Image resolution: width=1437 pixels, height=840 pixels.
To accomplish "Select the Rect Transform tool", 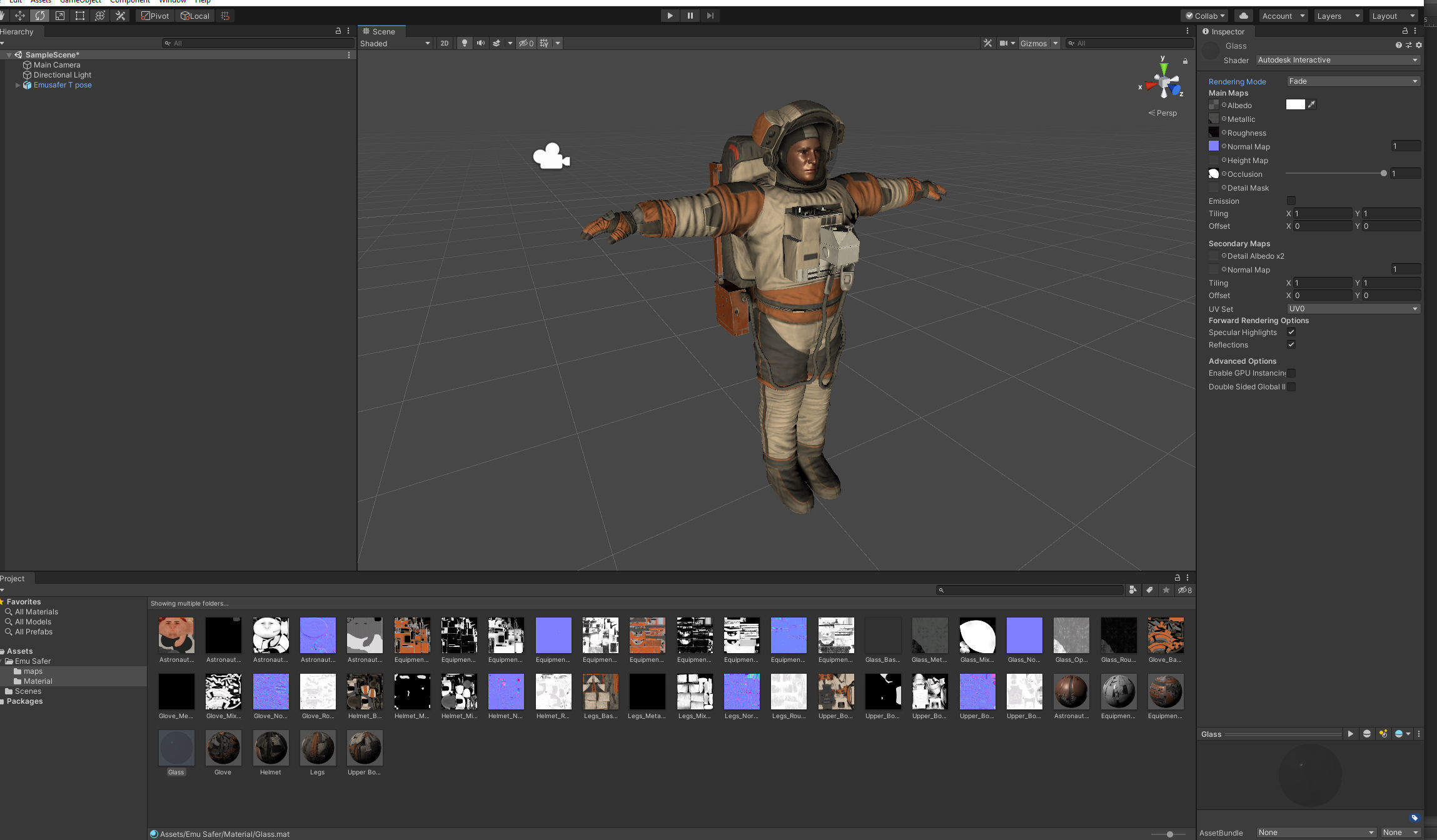I will [x=80, y=16].
